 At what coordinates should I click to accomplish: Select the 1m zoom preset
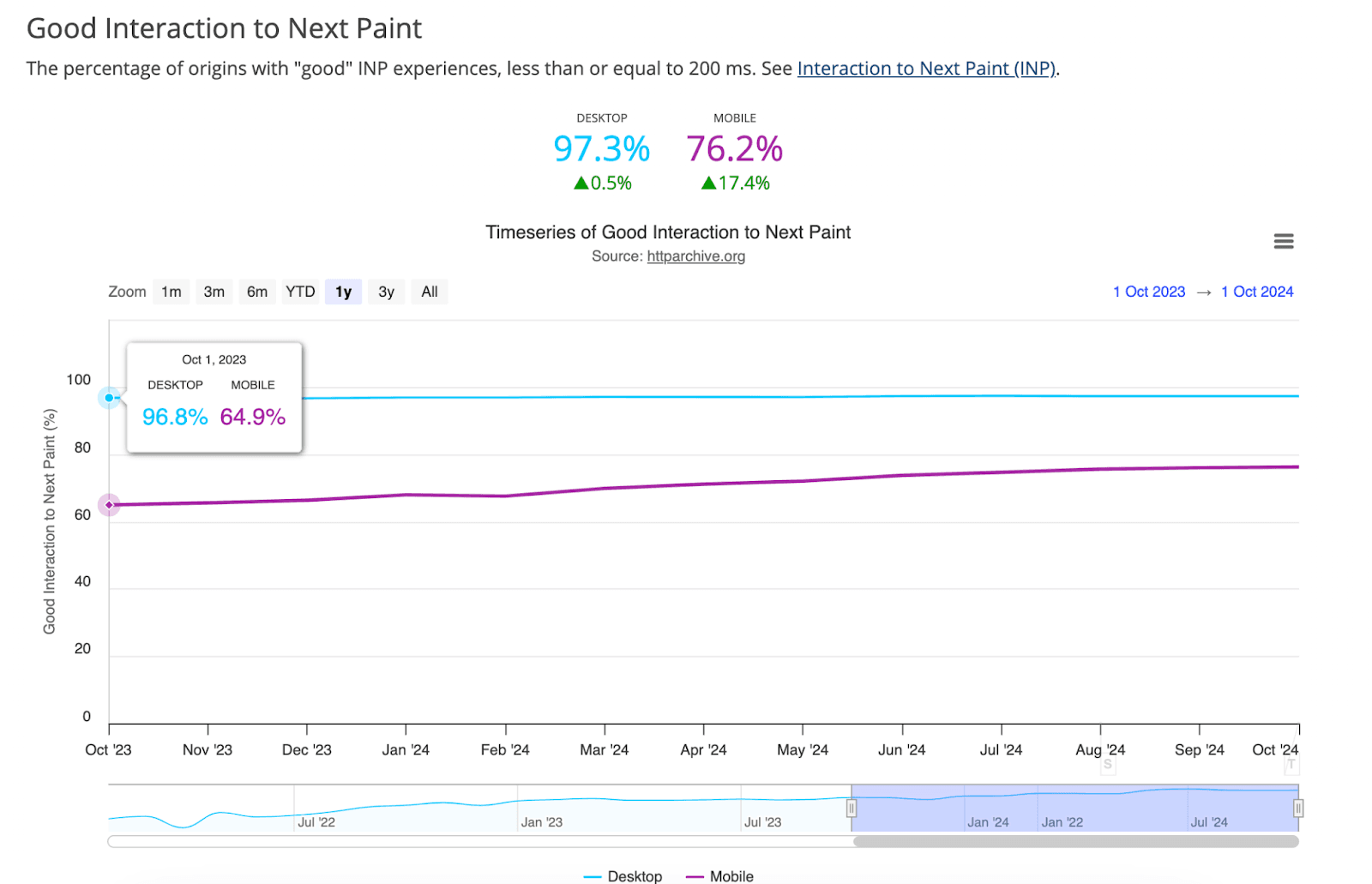click(x=171, y=292)
